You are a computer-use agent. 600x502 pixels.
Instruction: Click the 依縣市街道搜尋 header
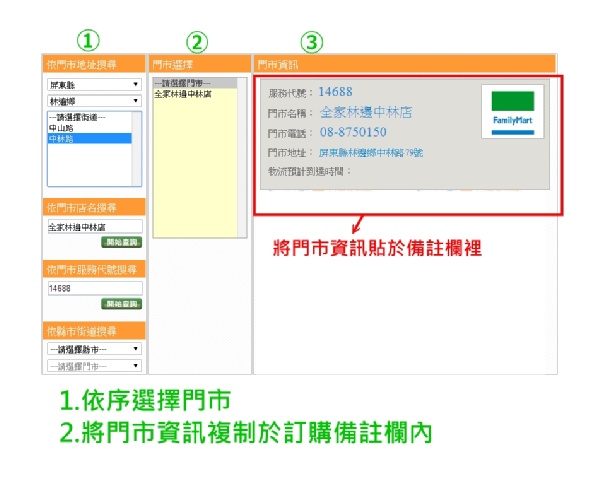(94, 331)
